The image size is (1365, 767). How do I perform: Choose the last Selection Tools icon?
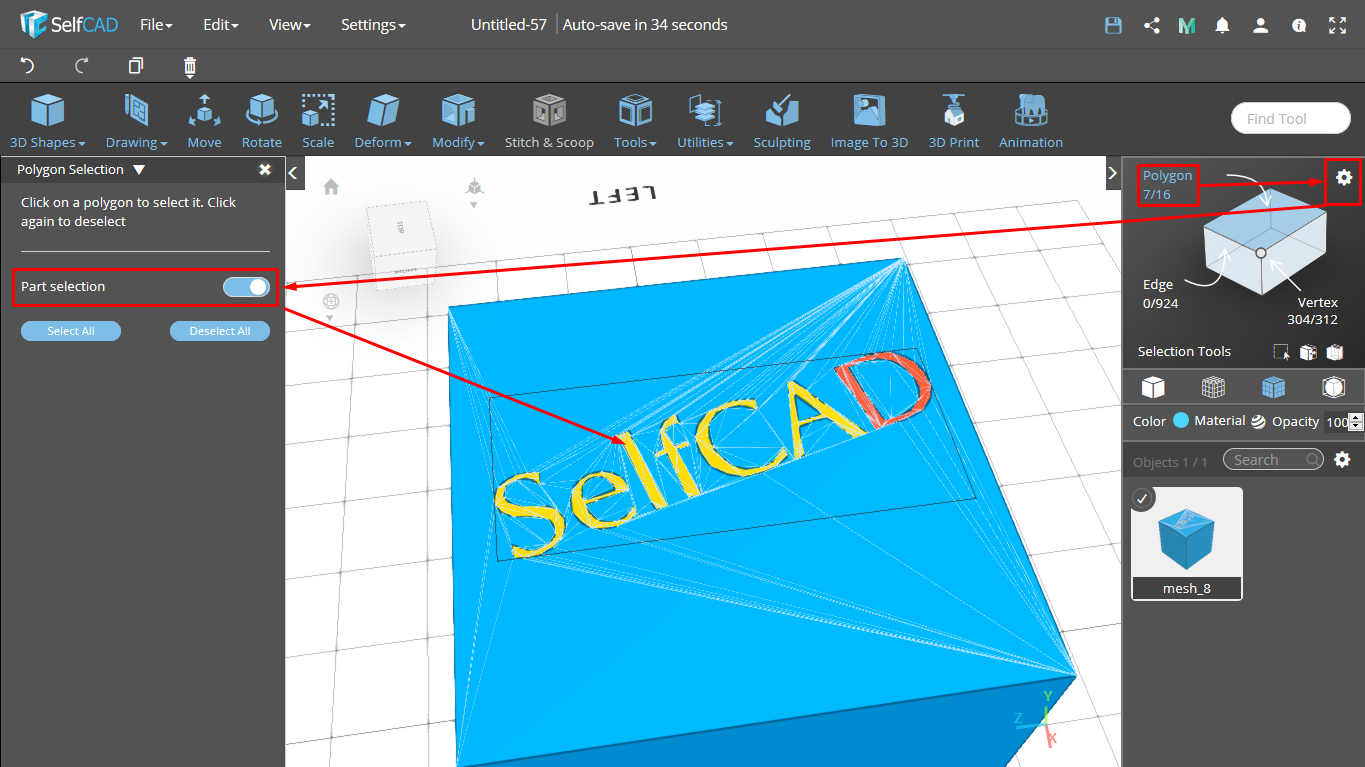point(1333,352)
